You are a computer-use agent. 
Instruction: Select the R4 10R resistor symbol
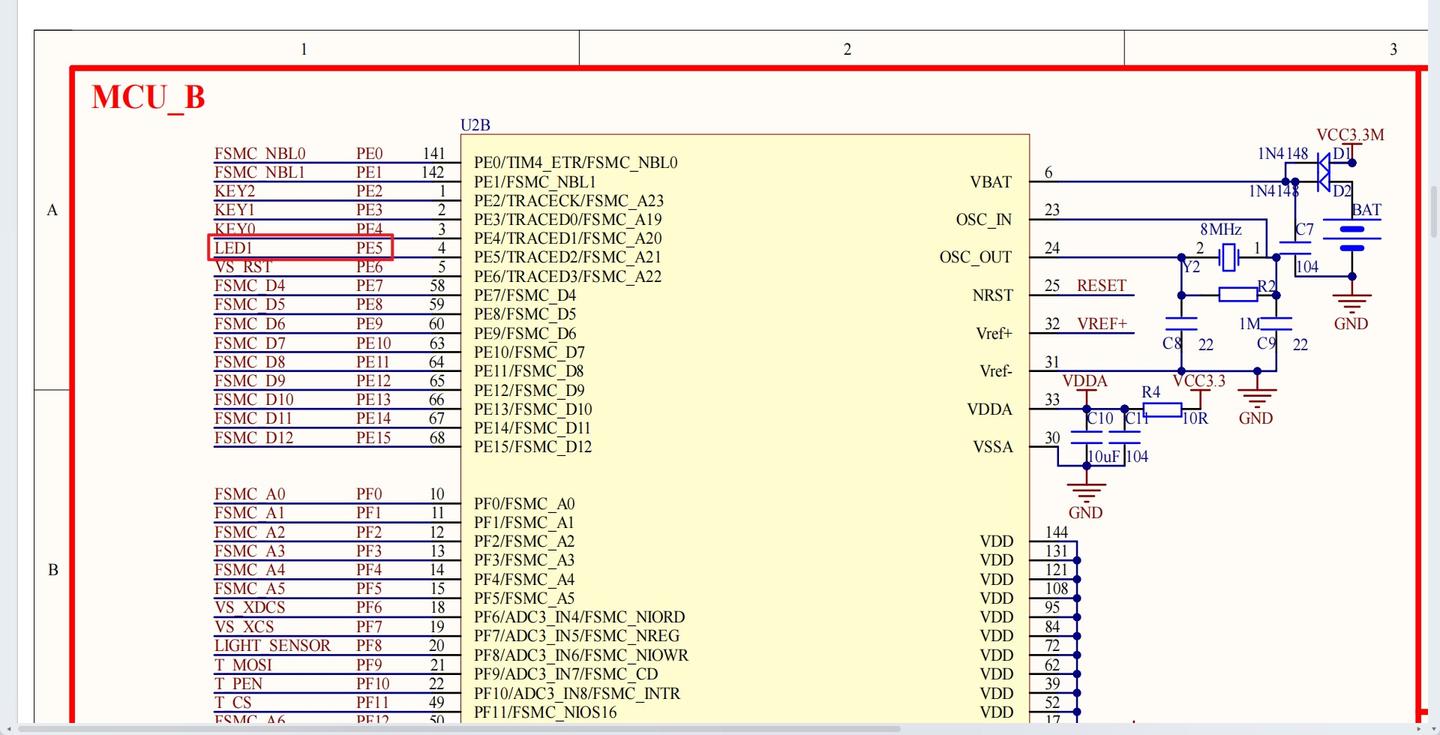tap(1162, 408)
